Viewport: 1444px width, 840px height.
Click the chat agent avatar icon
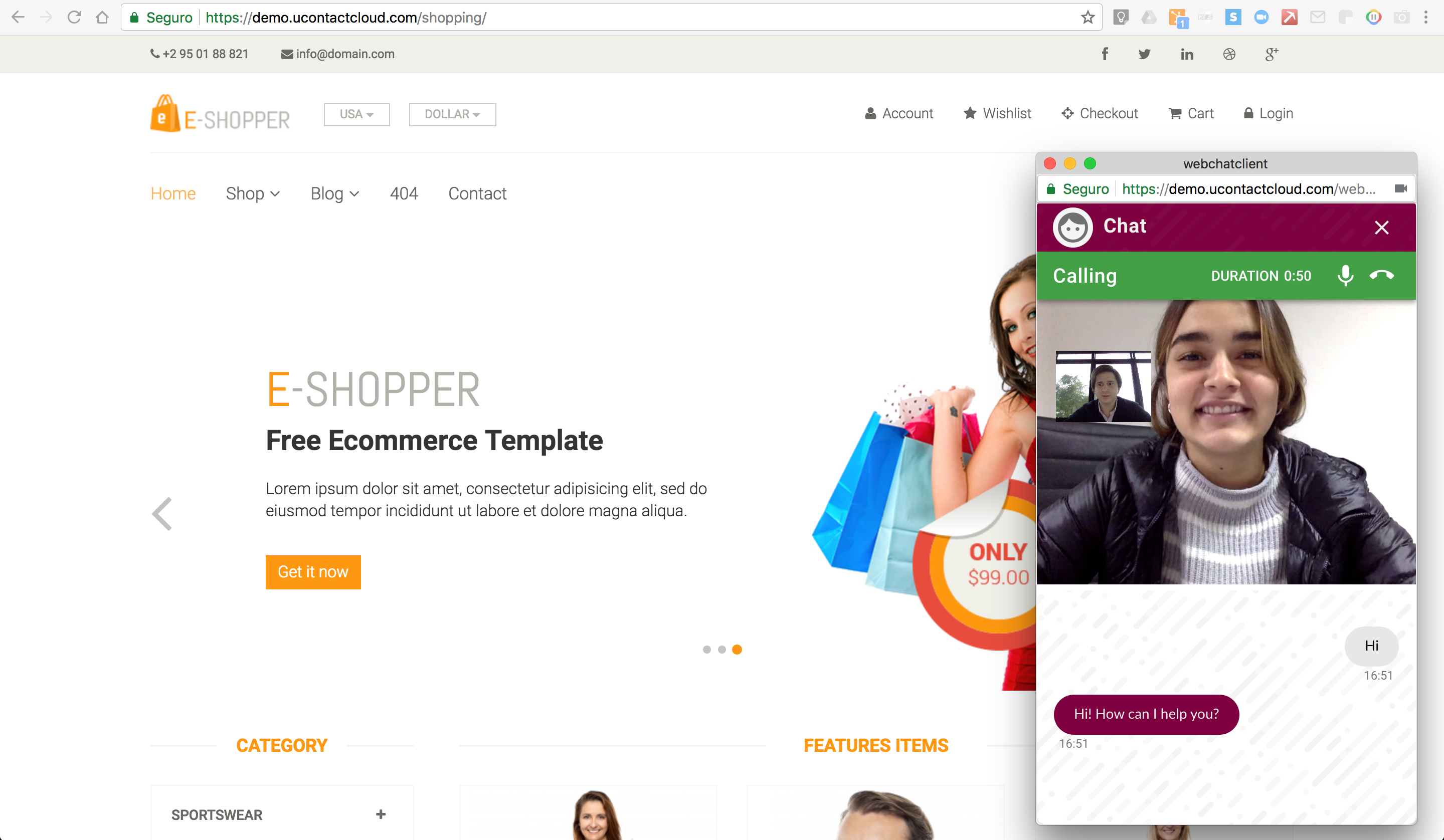pyautogui.click(x=1072, y=228)
